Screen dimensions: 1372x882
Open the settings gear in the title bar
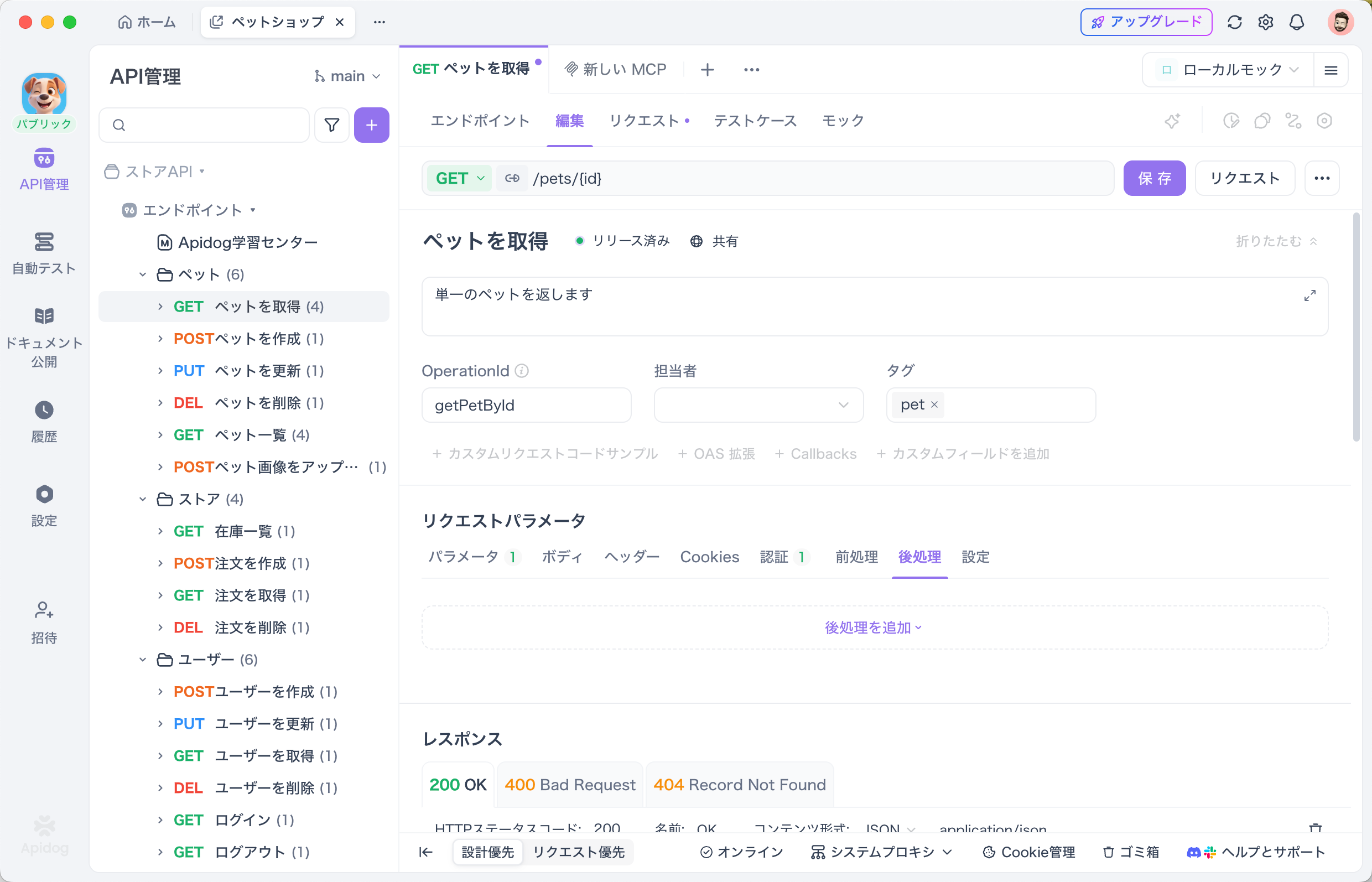pos(1265,22)
